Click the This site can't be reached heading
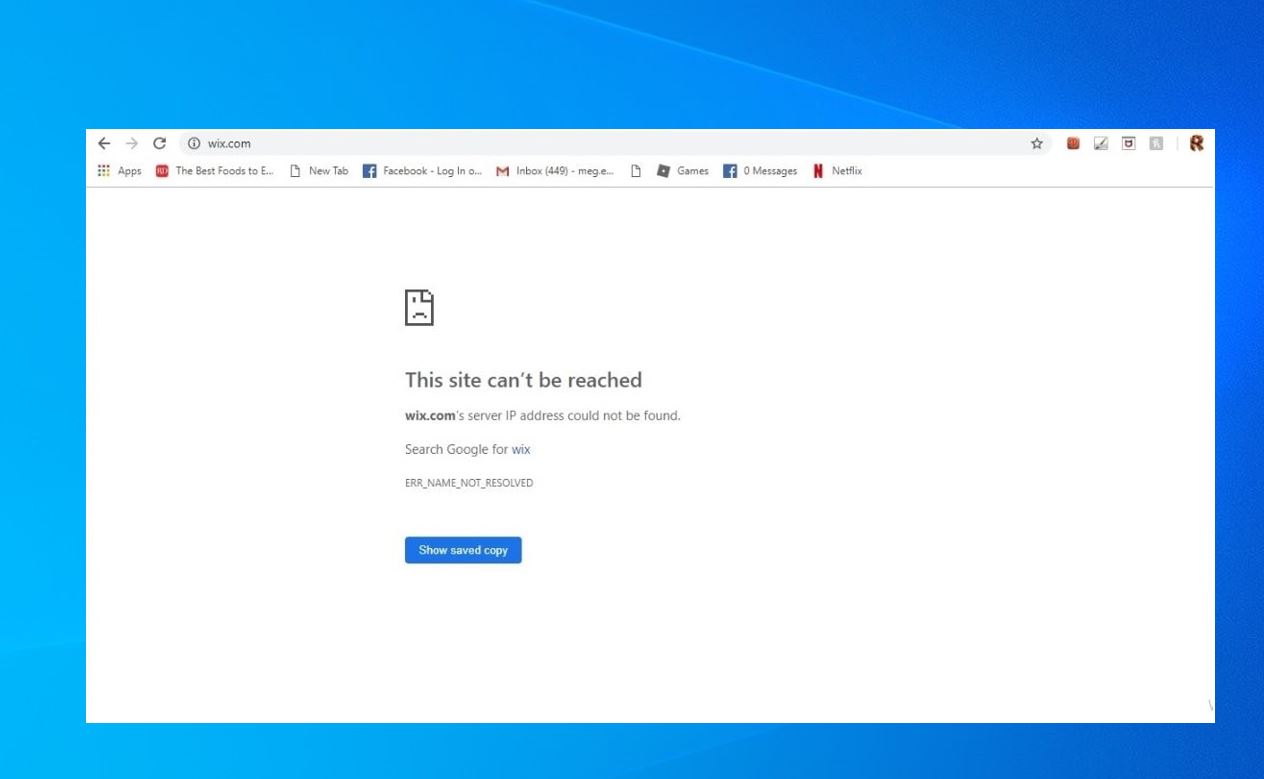The width and height of the screenshot is (1264, 779). click(523, 380)
